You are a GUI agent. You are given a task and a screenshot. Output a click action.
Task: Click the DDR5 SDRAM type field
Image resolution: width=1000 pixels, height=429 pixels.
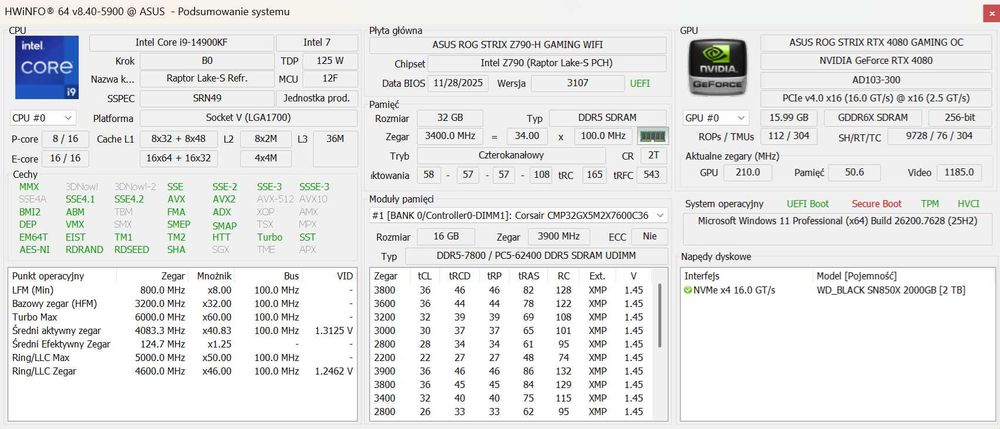608,118
